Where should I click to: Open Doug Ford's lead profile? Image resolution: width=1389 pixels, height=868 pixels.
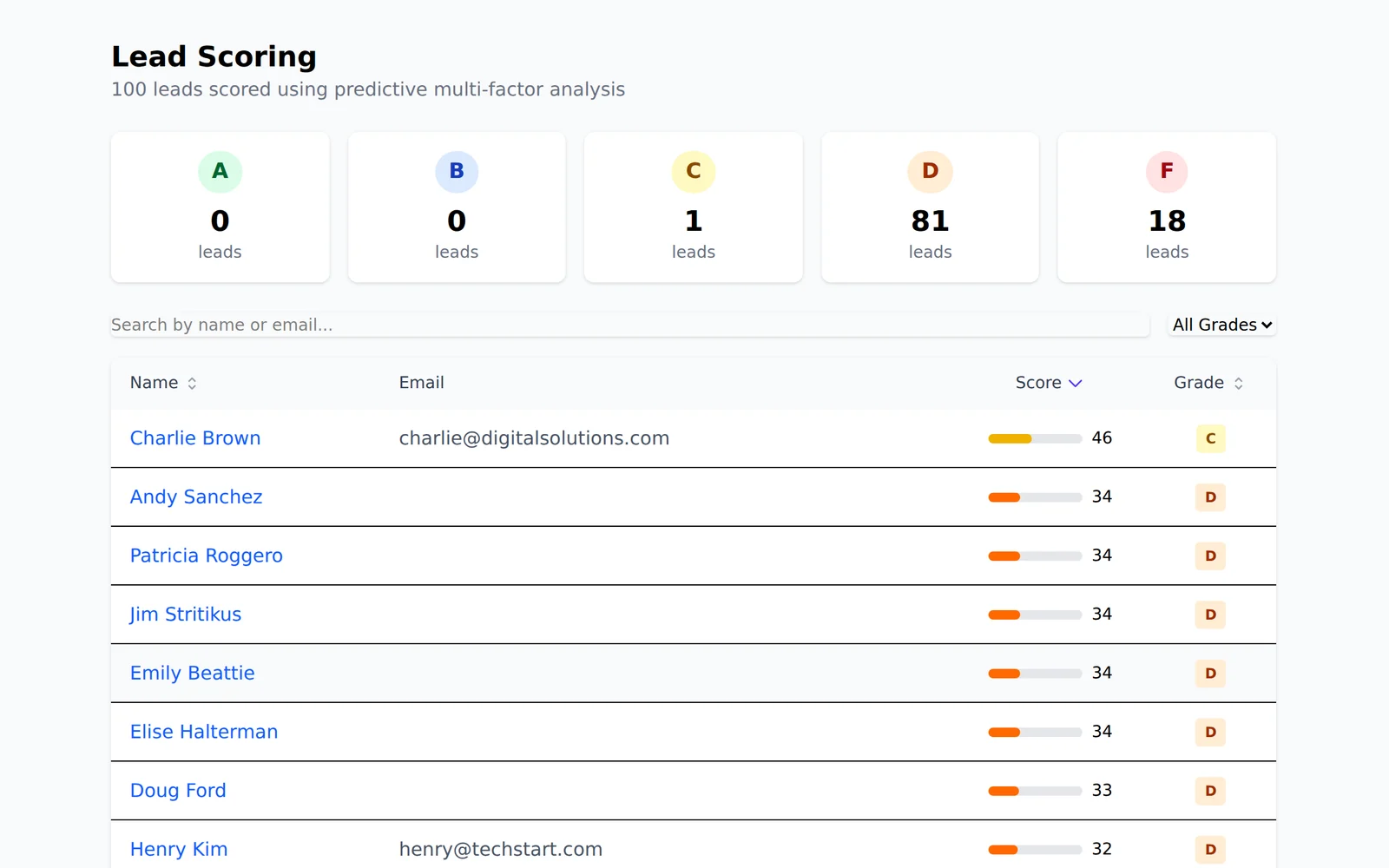(178, 791)
